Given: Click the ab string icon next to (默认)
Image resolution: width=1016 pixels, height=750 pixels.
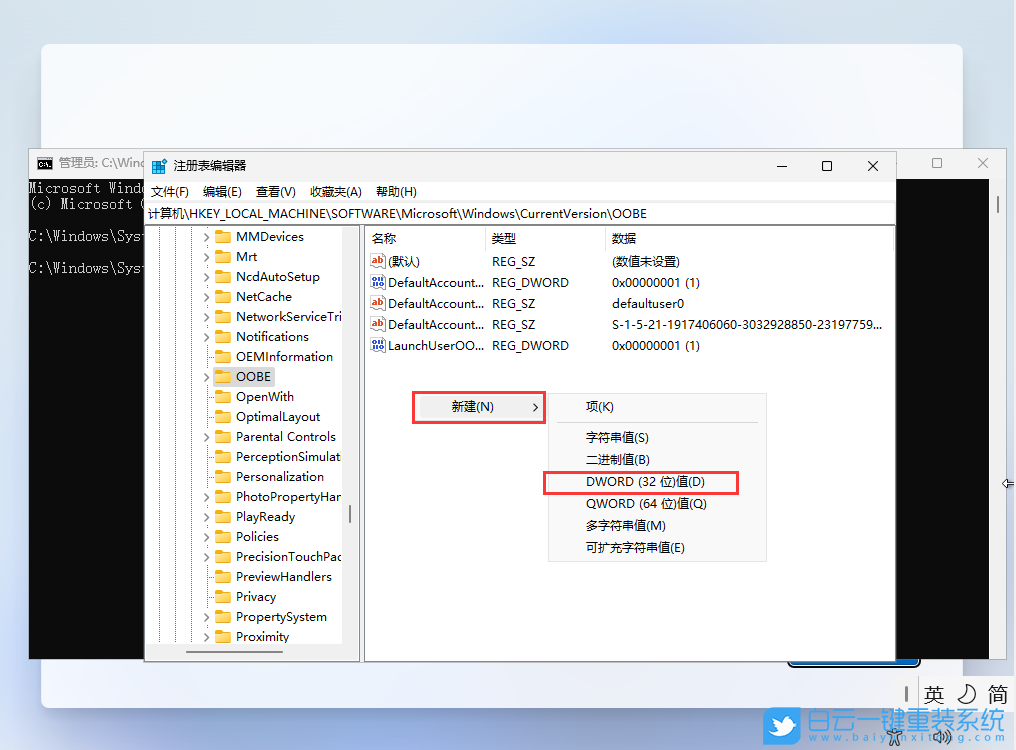Looking at the screenshot, I should click(378, 261).
